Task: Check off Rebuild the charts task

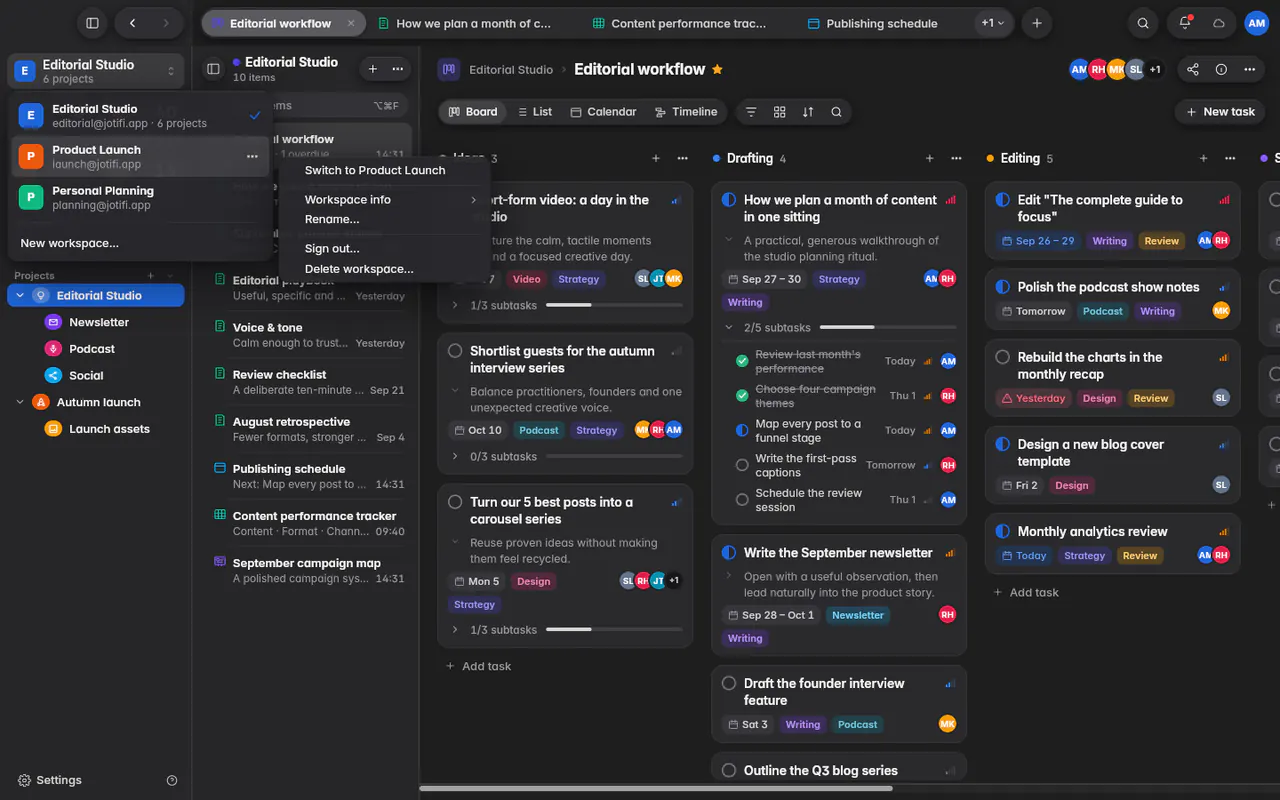Action: (x=1002, y=357)
